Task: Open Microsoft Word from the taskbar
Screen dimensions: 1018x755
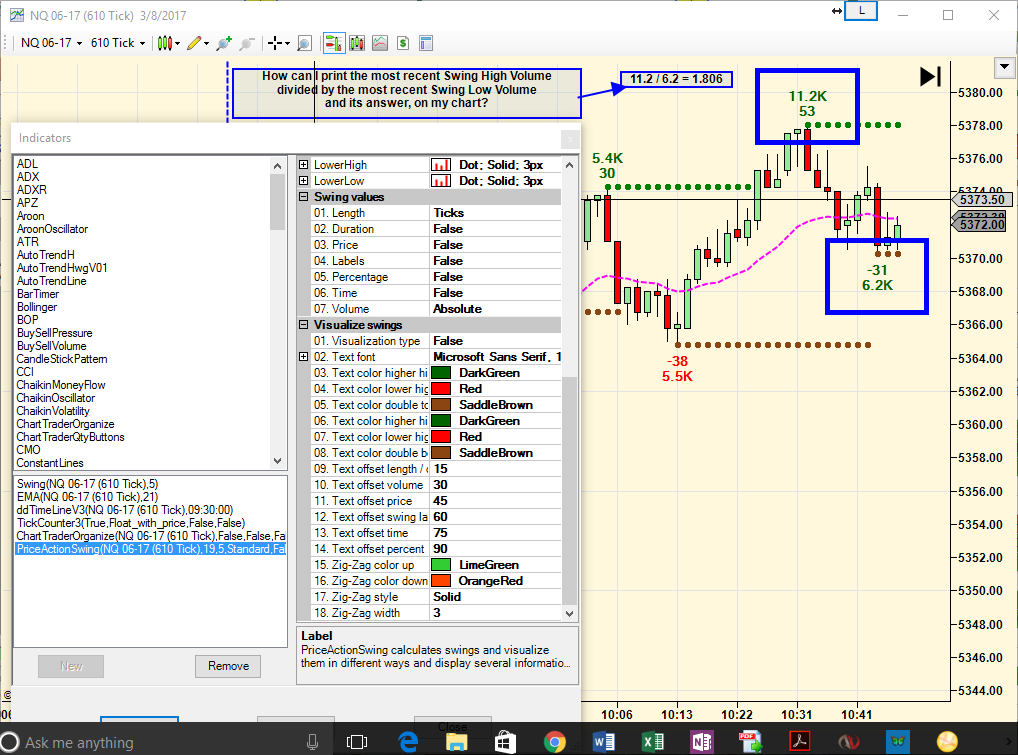Action: [x=604, y=741]
